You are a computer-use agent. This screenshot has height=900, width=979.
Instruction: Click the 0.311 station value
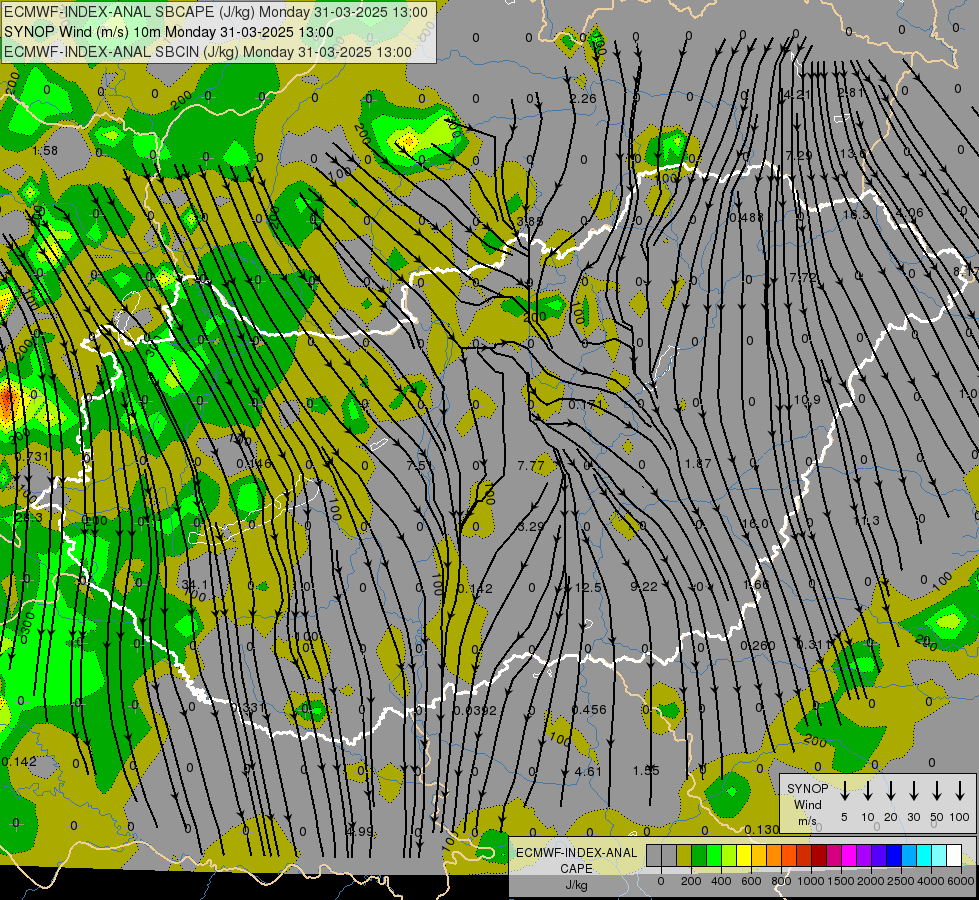point(814,645)
